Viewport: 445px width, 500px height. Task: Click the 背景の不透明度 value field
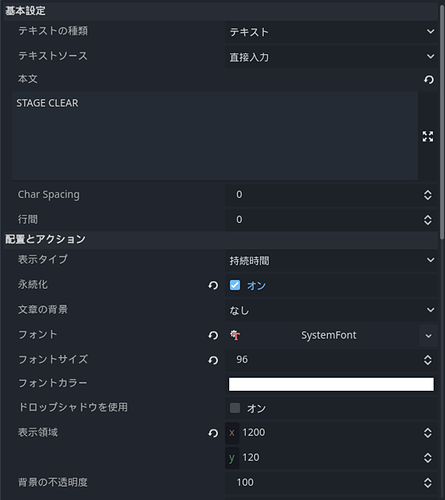pos(331,482)
